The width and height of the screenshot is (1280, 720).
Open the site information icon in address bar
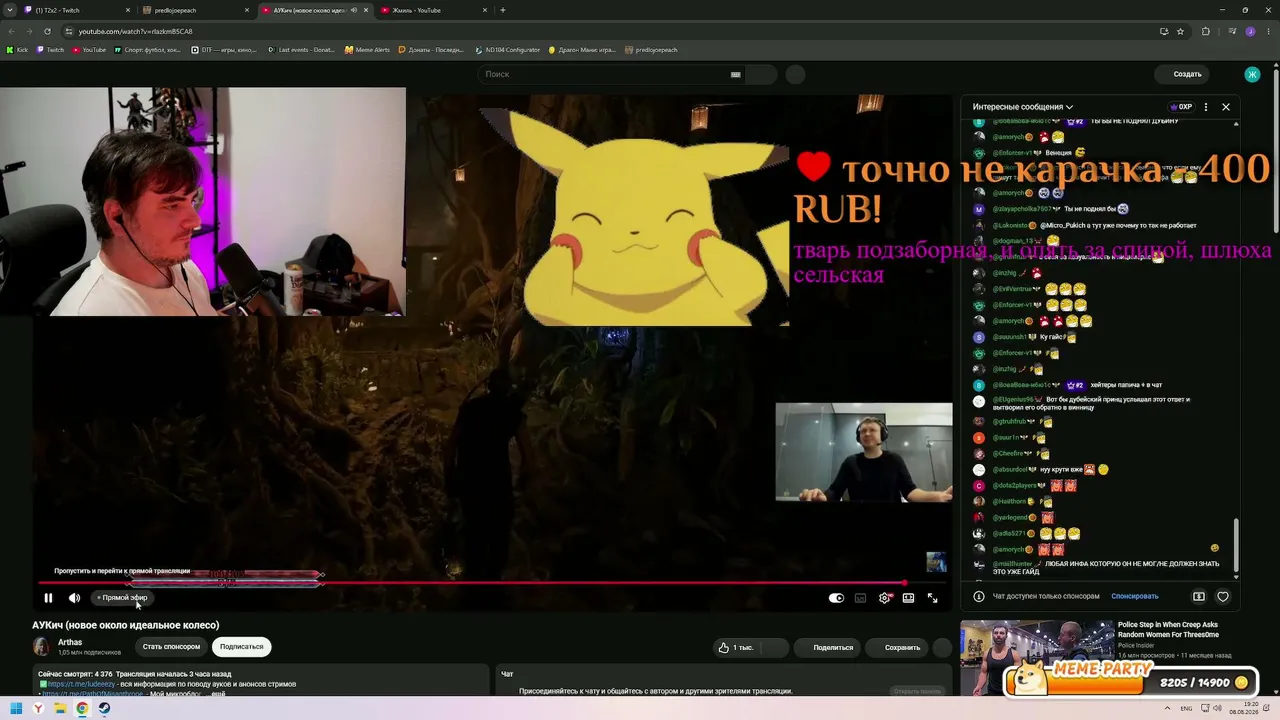[68, 31]
